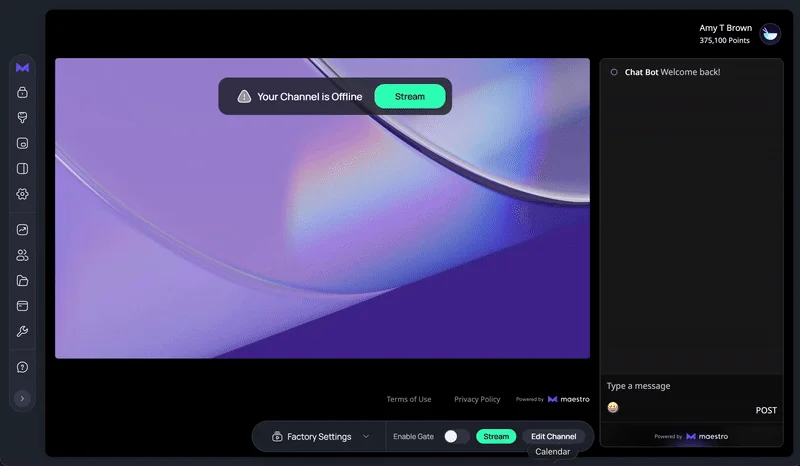Open the settings gear in the sidebar
Viewport: 800px width, 466px height.
tap(22, 194)
